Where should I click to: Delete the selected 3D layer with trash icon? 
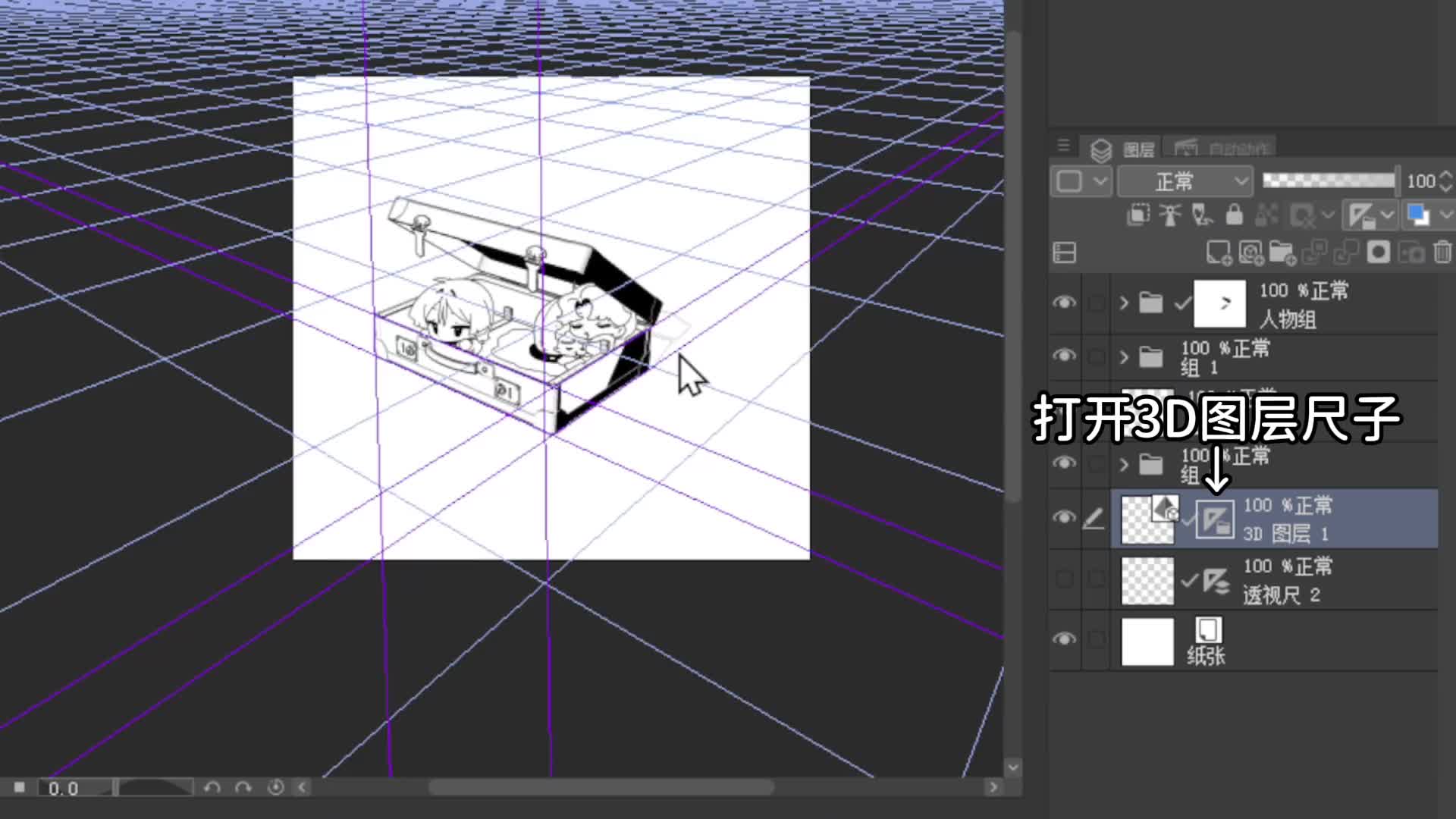1441,253
